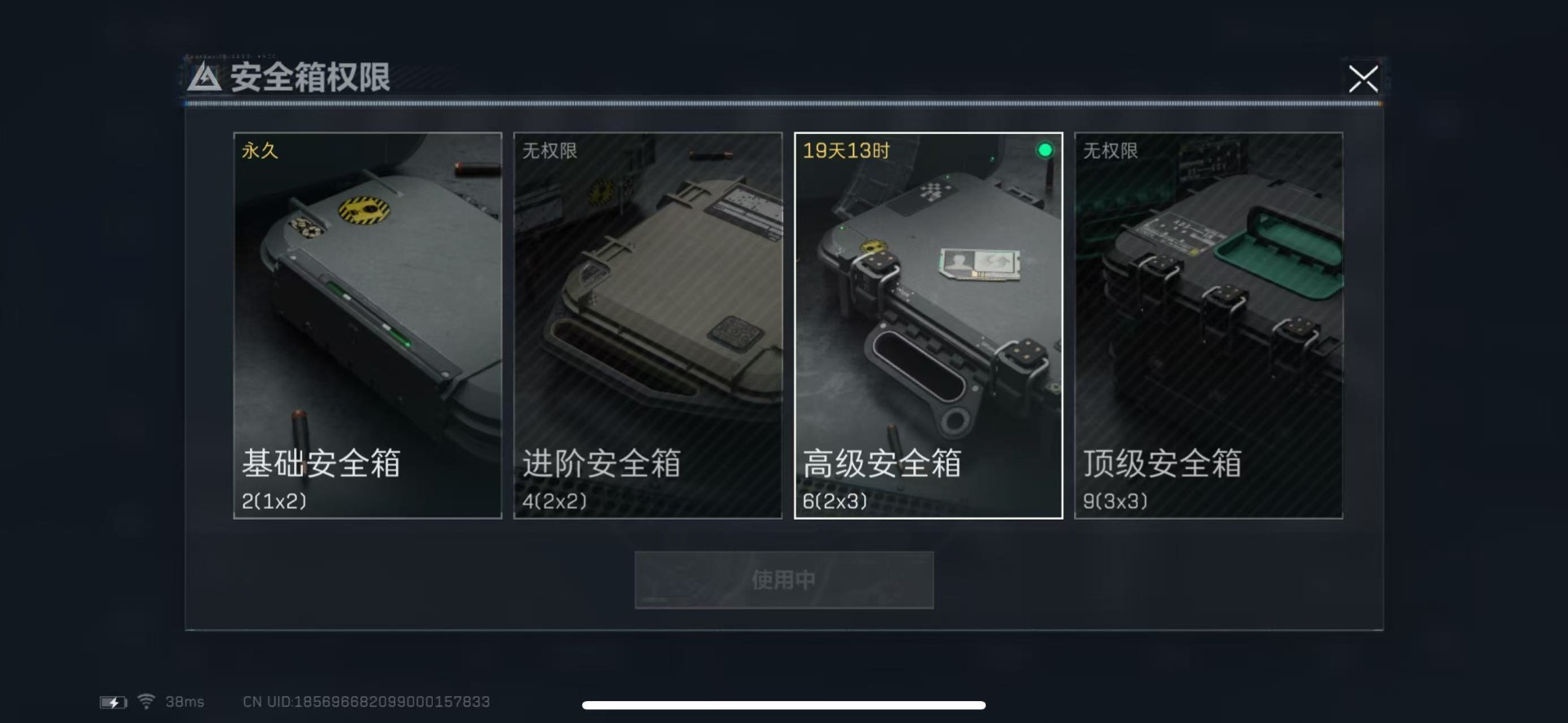The image size is (1568, 723).
Task: Select the 进阶安全箱 card
Action: click(x=648, y=325)
